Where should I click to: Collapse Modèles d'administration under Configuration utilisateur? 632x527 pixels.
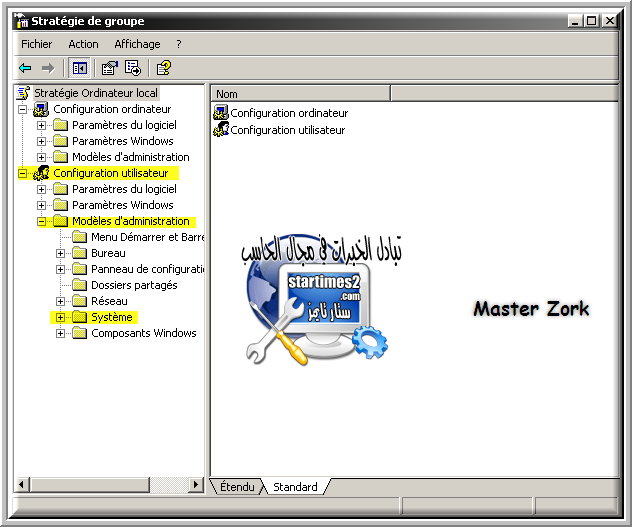(x=42, y=221)
